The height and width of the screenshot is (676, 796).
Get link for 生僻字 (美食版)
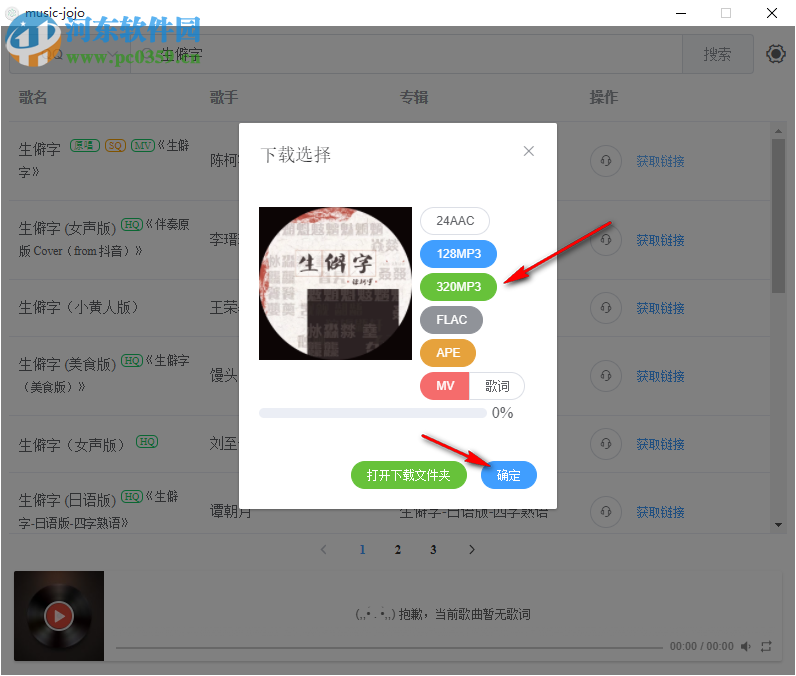coord(660,376)
